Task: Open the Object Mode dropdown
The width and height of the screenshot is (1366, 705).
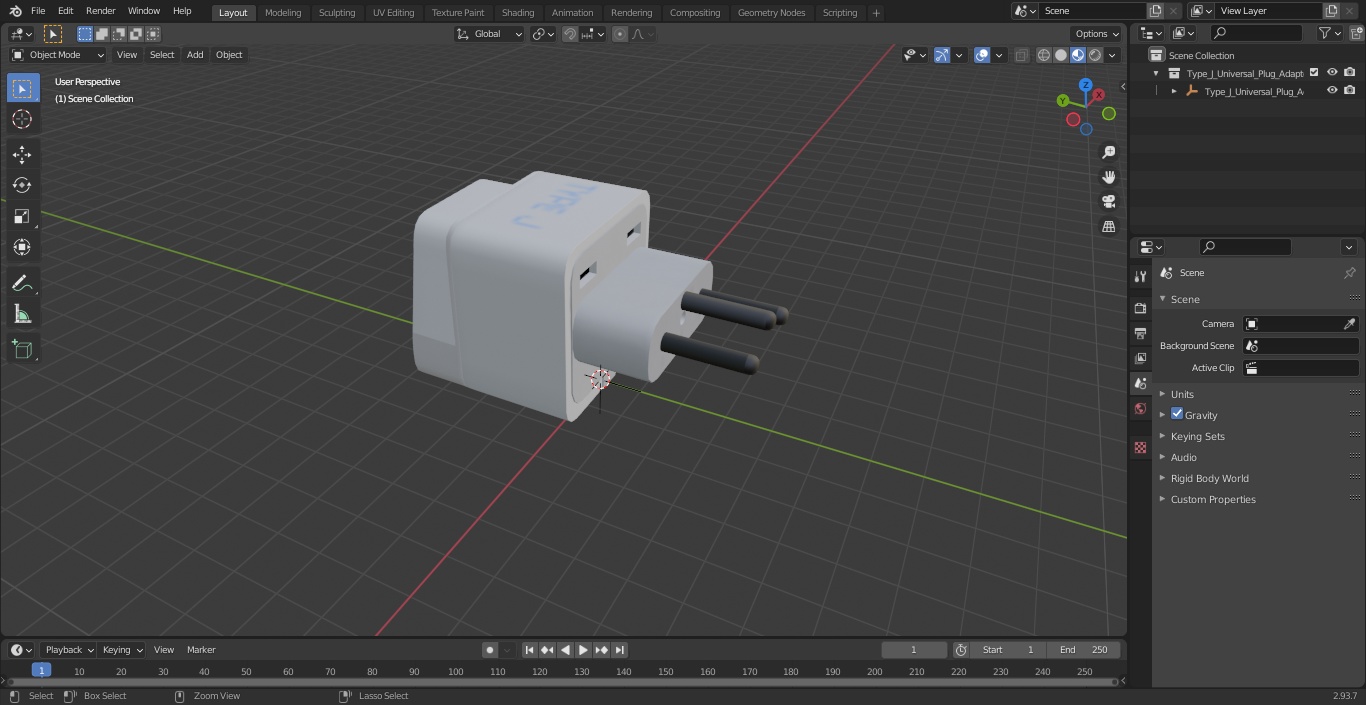Action: (58, 55)
